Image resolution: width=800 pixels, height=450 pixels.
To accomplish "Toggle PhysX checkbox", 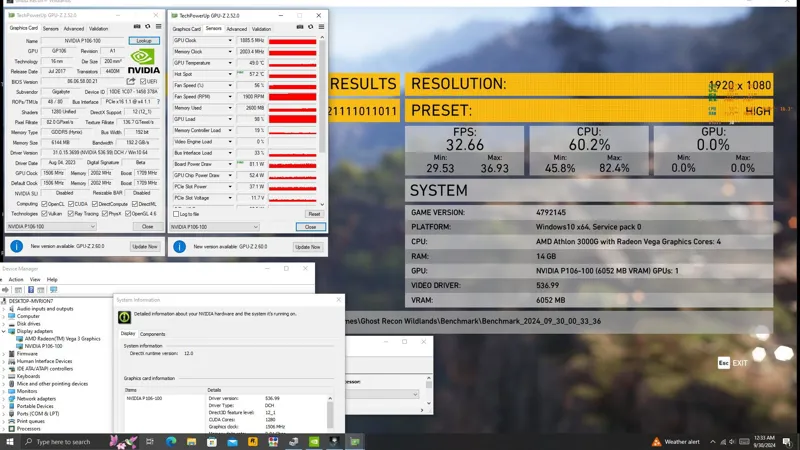I will click(105, 214).
